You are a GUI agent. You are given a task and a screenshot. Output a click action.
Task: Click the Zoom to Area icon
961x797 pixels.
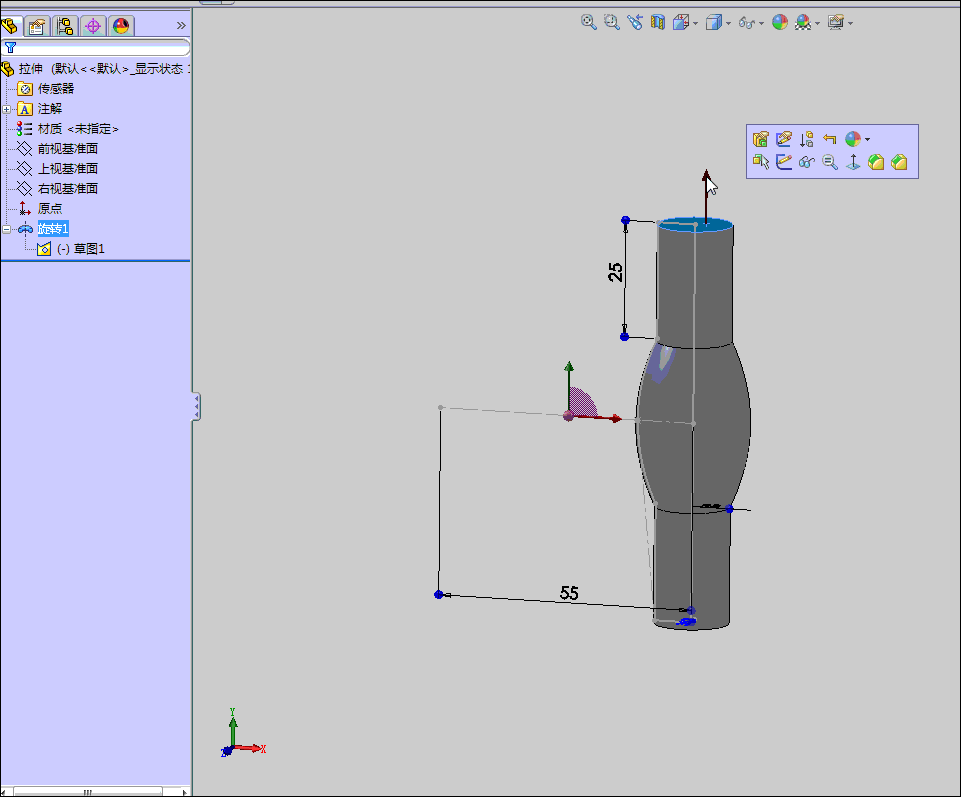point(612,22)
